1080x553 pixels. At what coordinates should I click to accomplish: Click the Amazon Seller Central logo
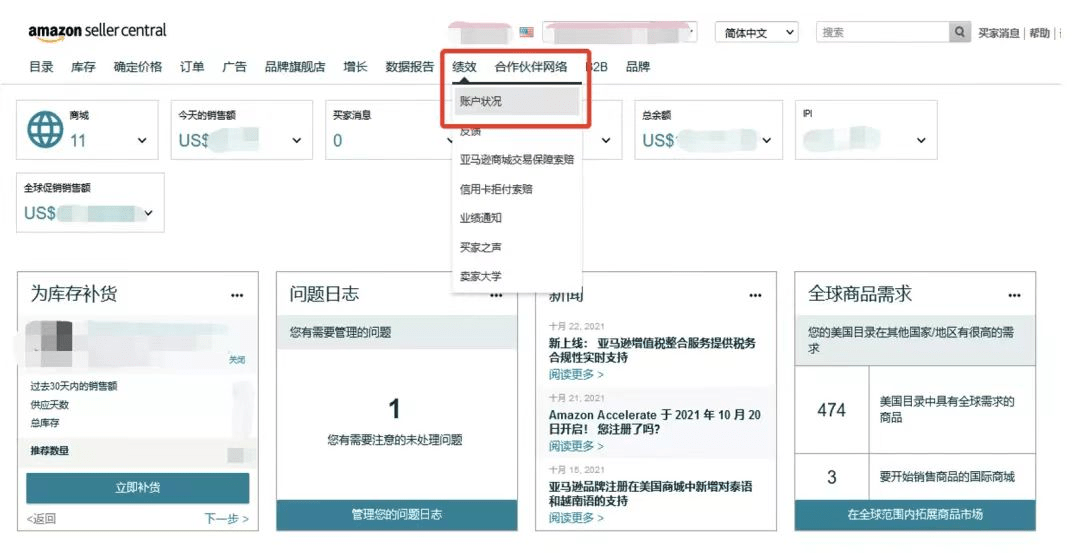coord(97,31)
